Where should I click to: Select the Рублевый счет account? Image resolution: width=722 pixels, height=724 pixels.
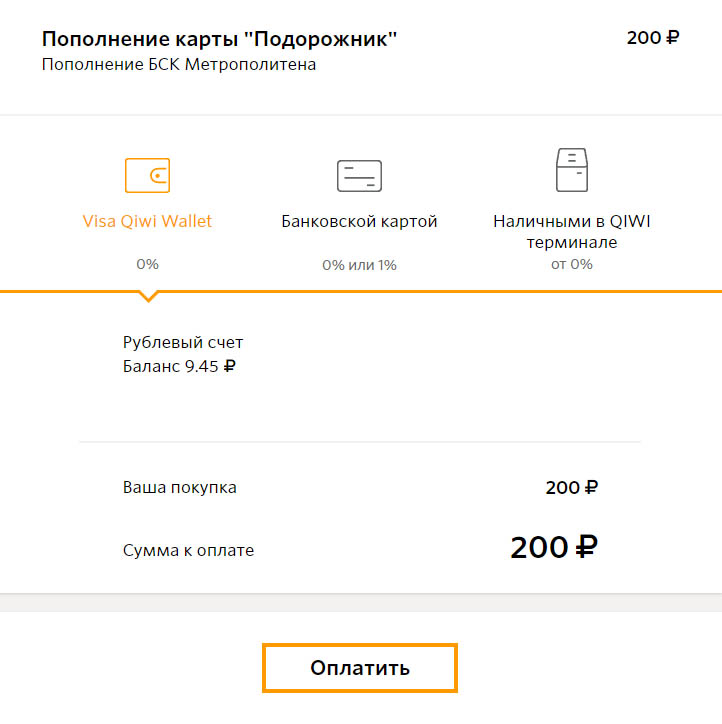pyautogui.click(x=183, y=343)
